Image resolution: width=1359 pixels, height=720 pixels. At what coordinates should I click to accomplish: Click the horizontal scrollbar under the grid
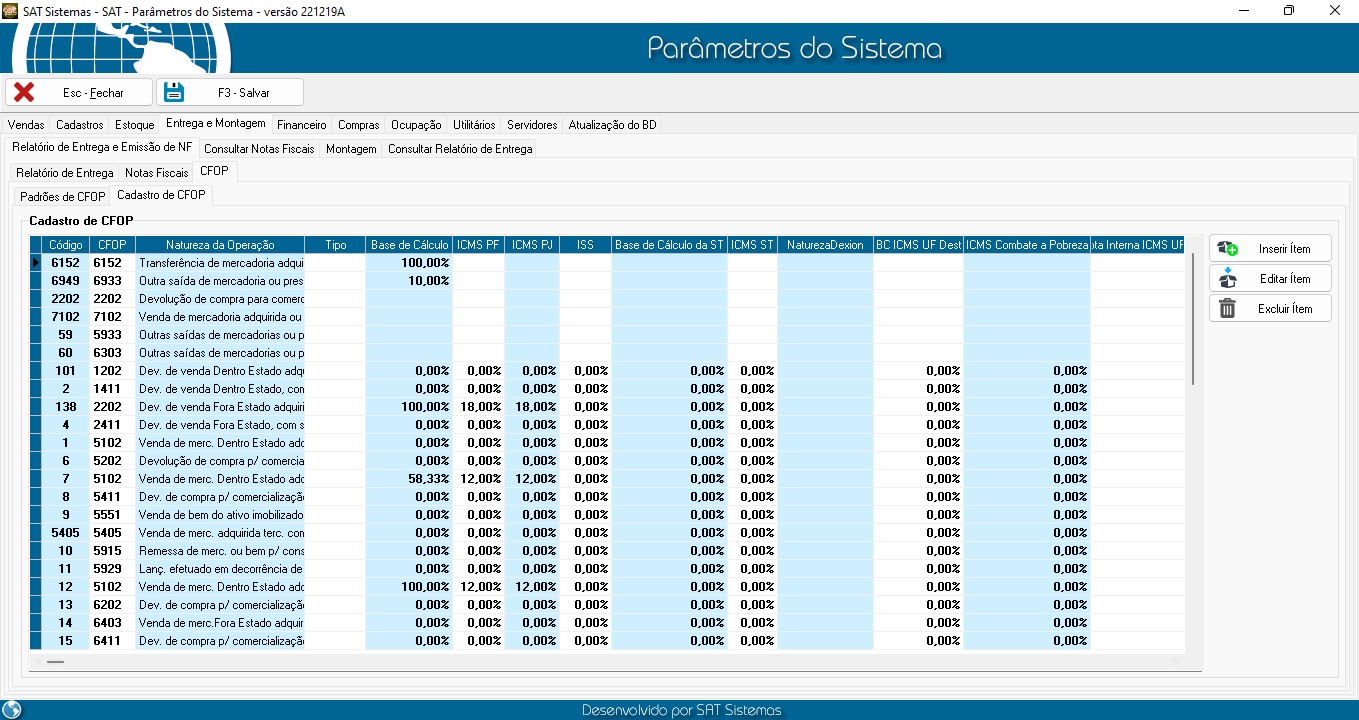[55, 661]
